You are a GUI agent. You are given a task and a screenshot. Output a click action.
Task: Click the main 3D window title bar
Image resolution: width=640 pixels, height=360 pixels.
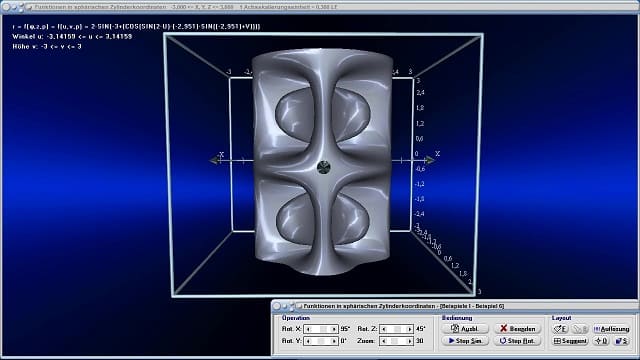(320, 7)
